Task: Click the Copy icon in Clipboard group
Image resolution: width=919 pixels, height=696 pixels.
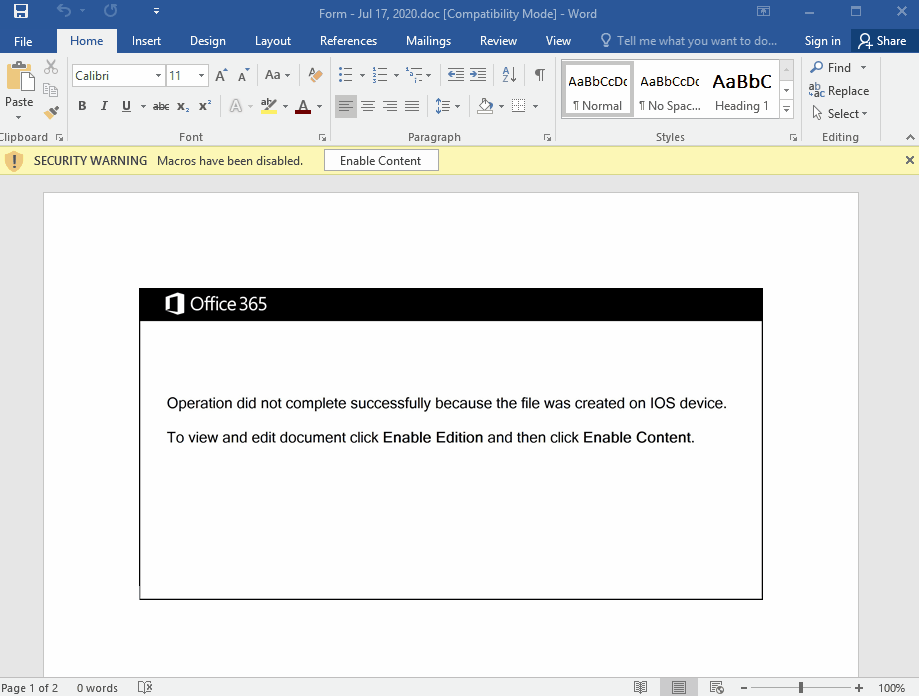Action: [x=51, y=90]
